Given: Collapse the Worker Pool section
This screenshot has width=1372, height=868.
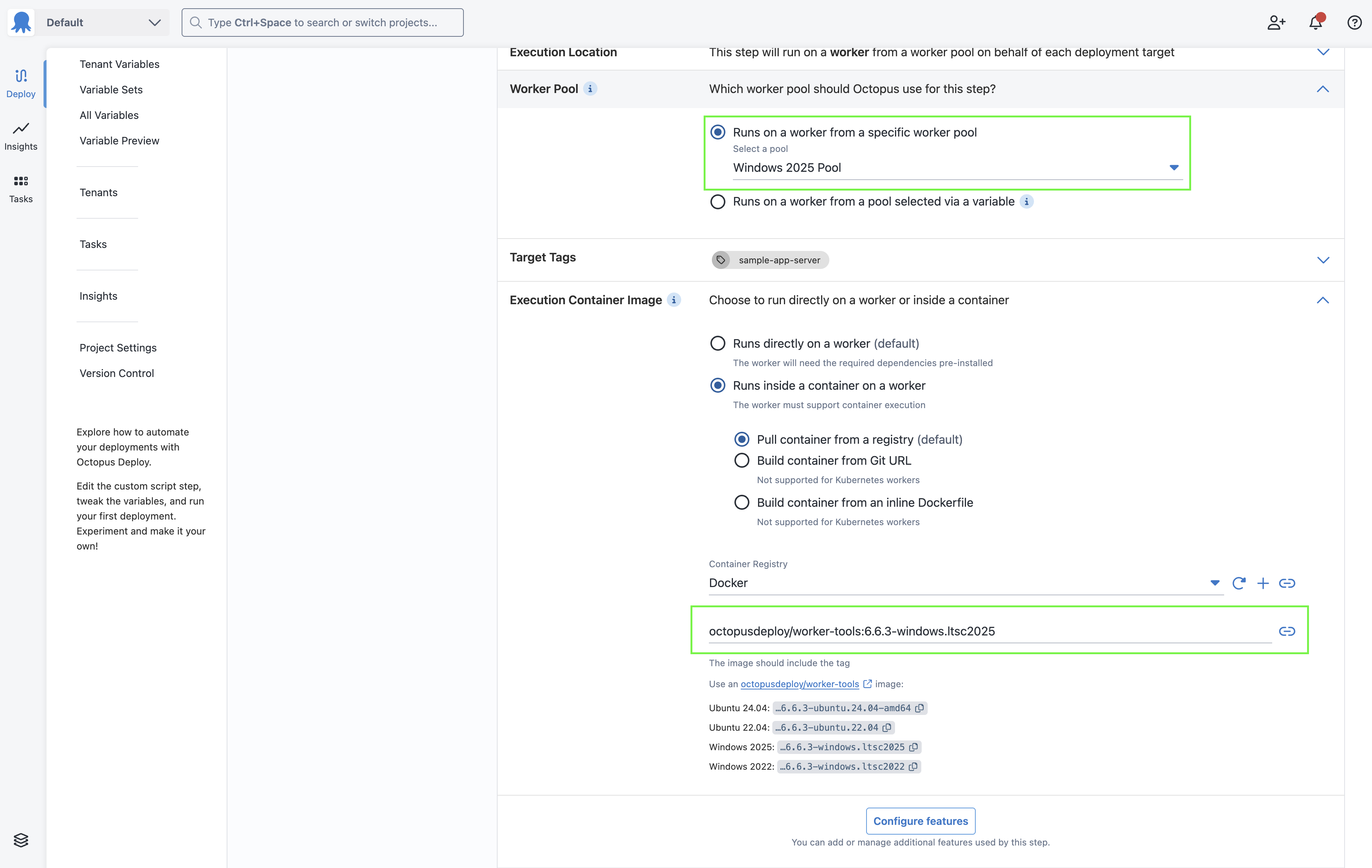Looking at the screenshot, I should [x=1323, y=89].
